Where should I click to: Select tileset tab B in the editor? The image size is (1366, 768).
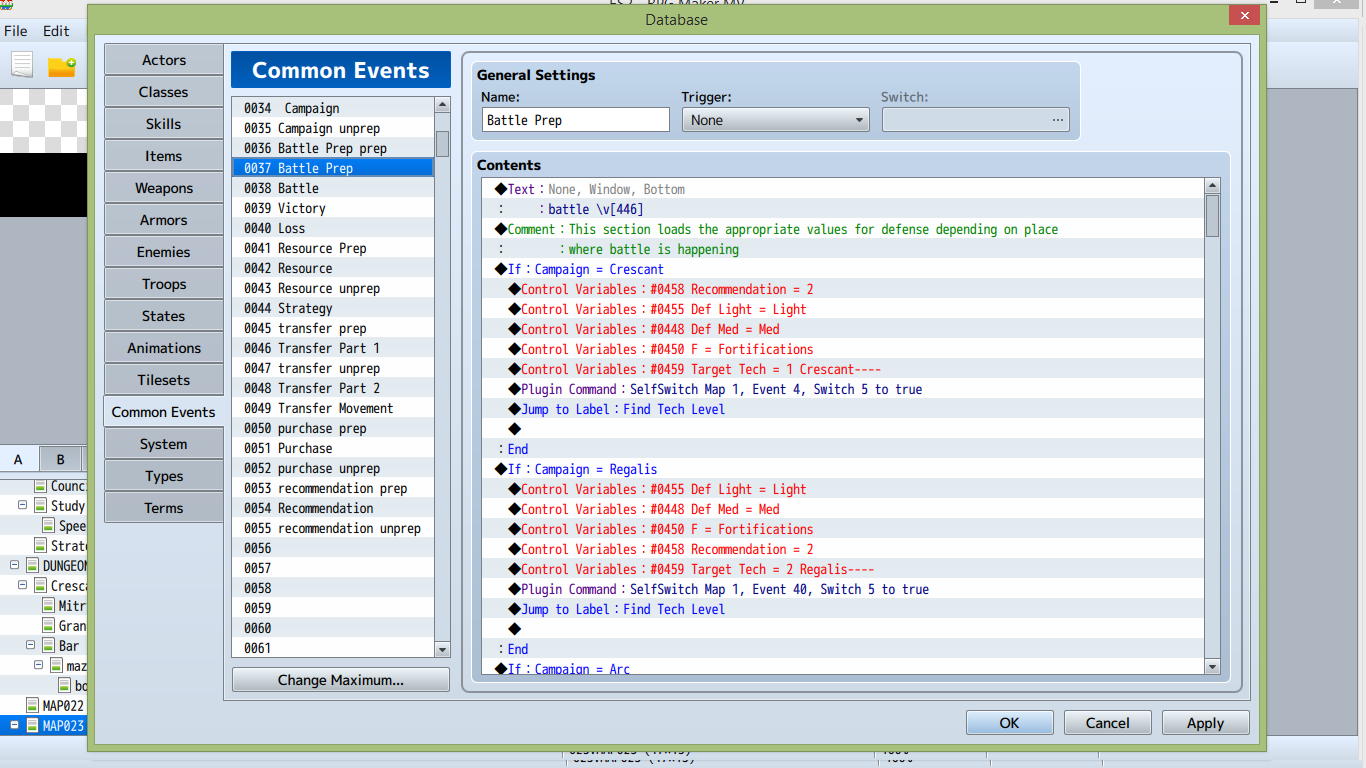[x=60, y=460]
